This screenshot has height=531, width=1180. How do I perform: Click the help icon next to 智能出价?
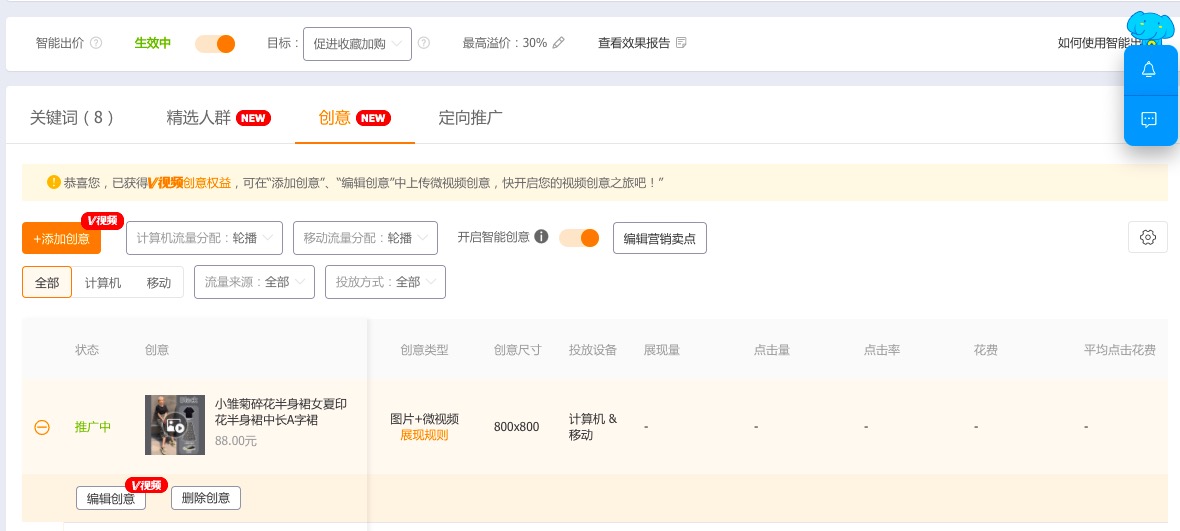(96, 43)
